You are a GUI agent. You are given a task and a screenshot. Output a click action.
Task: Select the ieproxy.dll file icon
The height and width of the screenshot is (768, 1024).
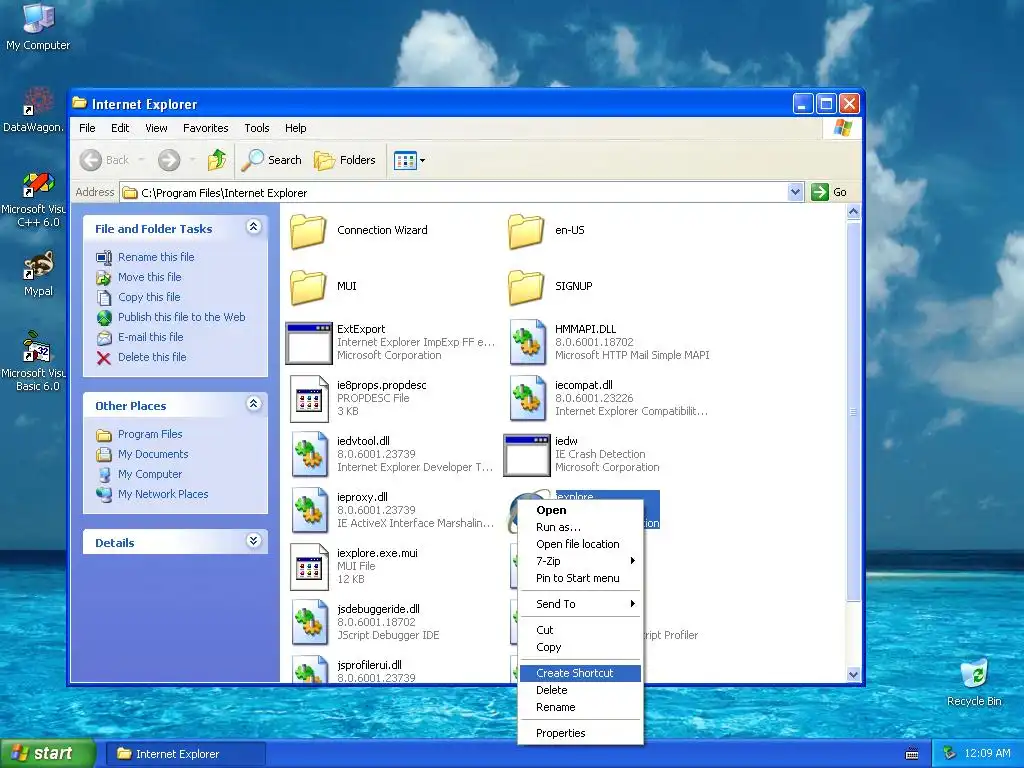[x=310, y=511]
